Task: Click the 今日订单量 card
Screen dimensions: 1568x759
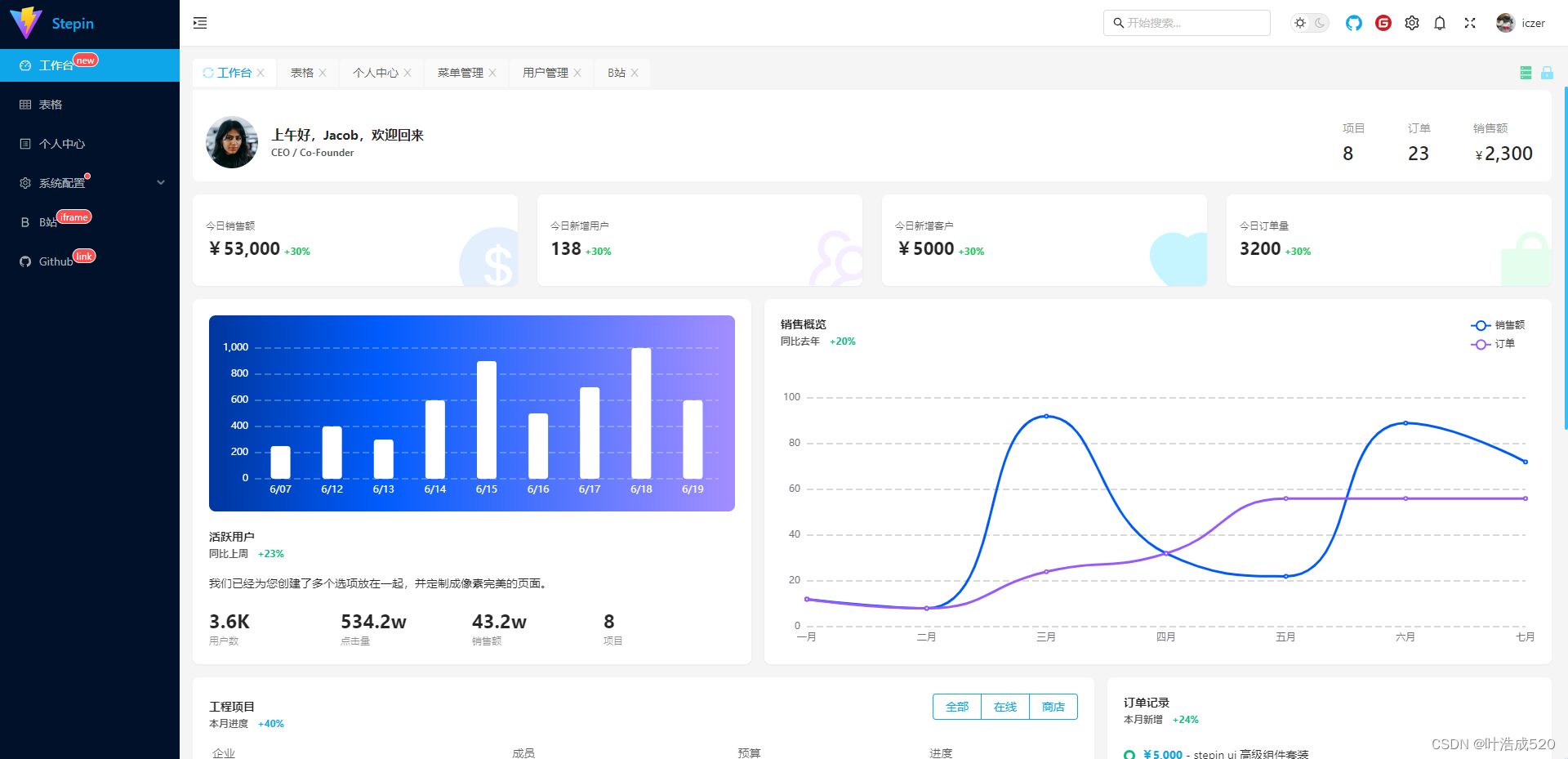Action: [x=1389, y=240]
